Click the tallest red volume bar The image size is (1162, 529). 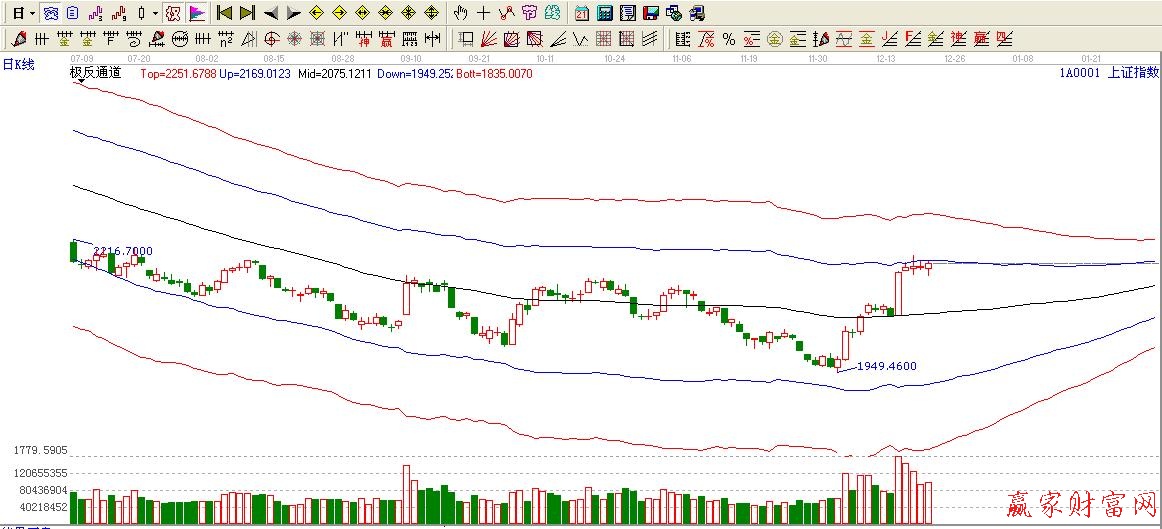coord(898,490)
